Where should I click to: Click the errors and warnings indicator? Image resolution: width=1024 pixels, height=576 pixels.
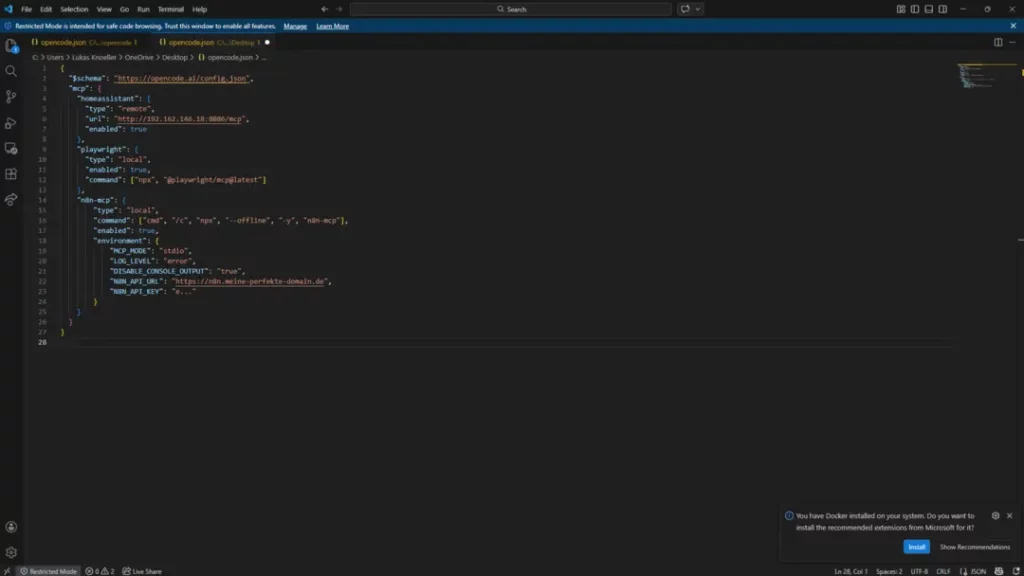click(100, 570)
